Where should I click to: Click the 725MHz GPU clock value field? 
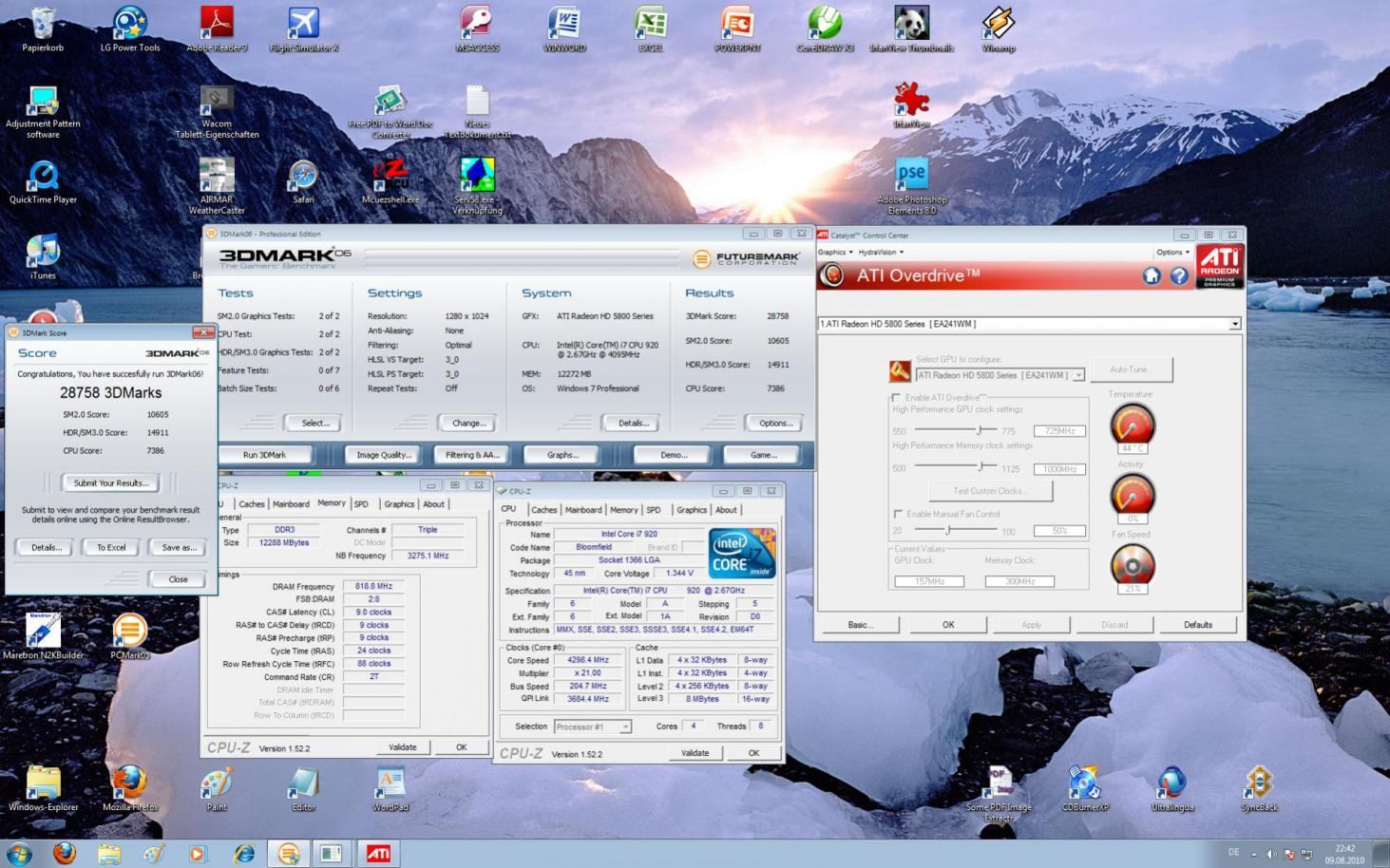click(x=1059, y=431)
